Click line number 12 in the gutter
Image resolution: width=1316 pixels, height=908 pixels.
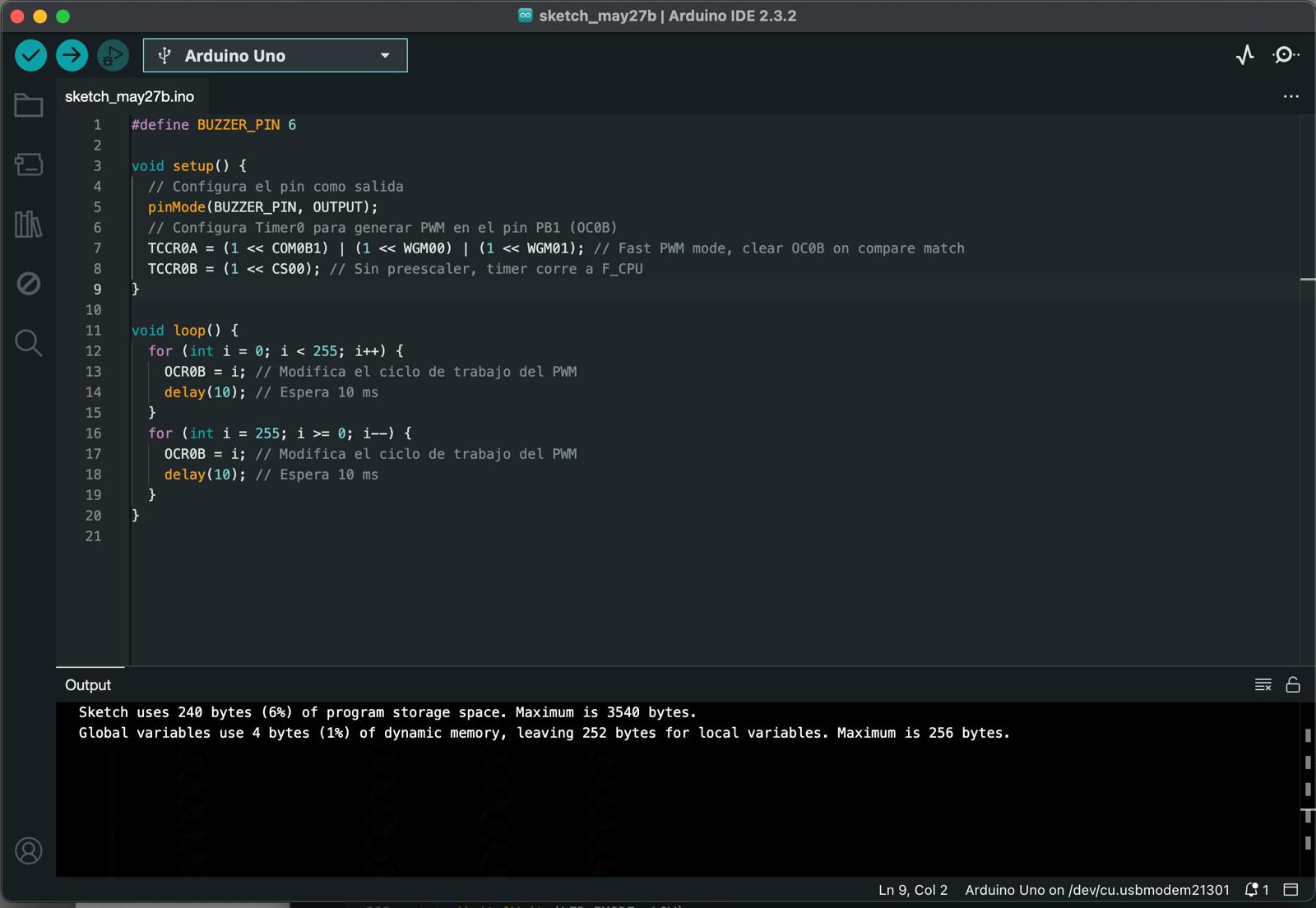[94, 351]
